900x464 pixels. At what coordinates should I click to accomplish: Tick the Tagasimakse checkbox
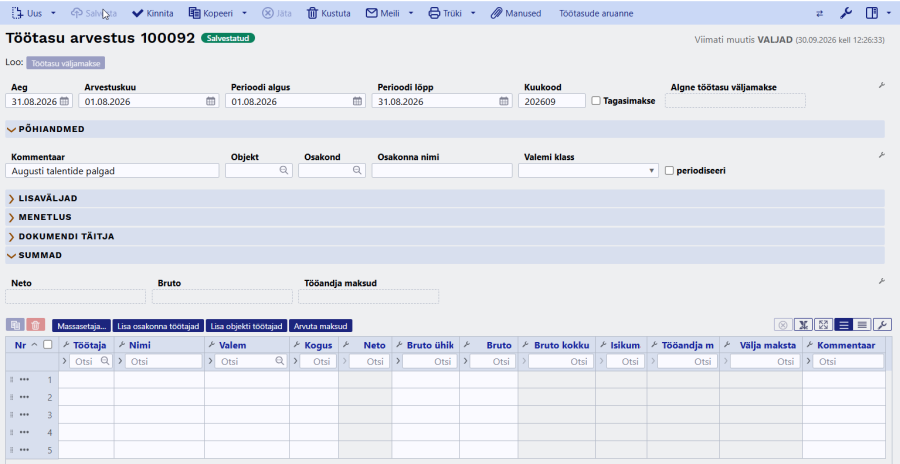[x=596, y=100]
